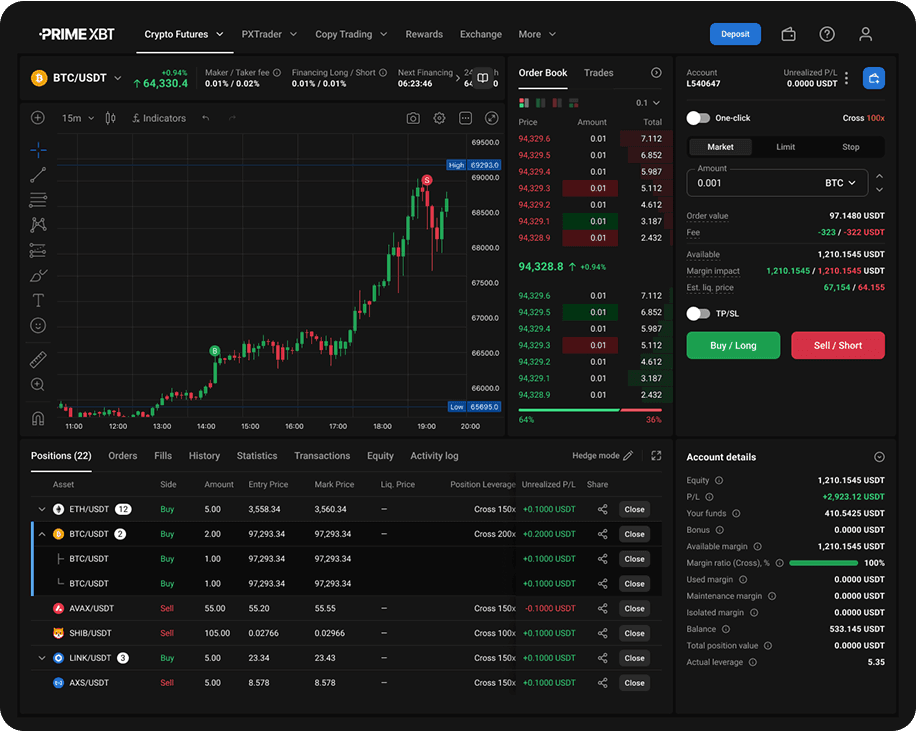The width and height of the screenshot is (916, 731).
Task: Switch to the Trades tab
Action: pos(598,73)
